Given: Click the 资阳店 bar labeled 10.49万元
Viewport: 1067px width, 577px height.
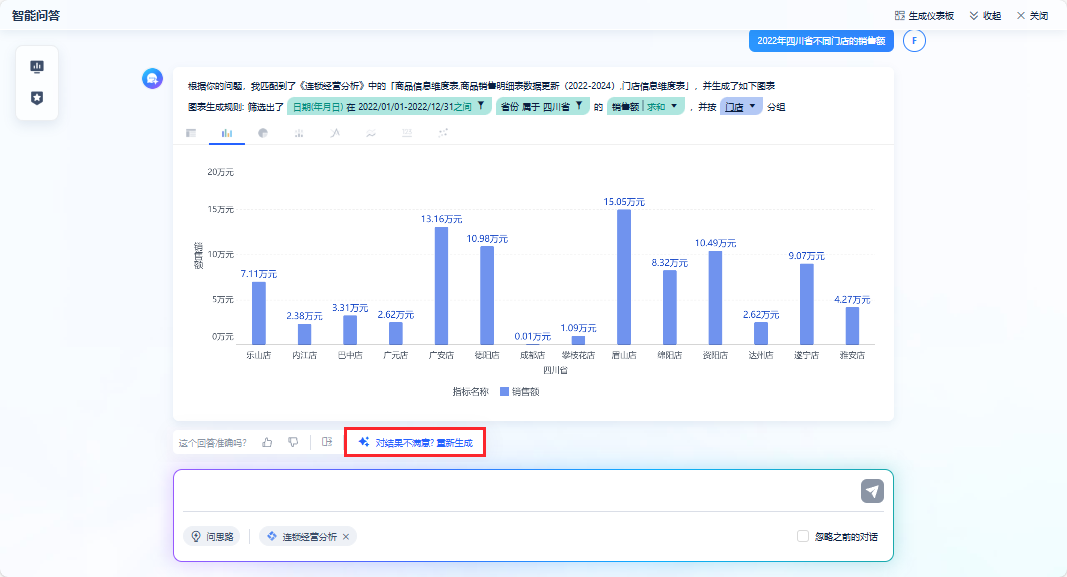Looking at the screenshot, I should [x=715, y=298].
